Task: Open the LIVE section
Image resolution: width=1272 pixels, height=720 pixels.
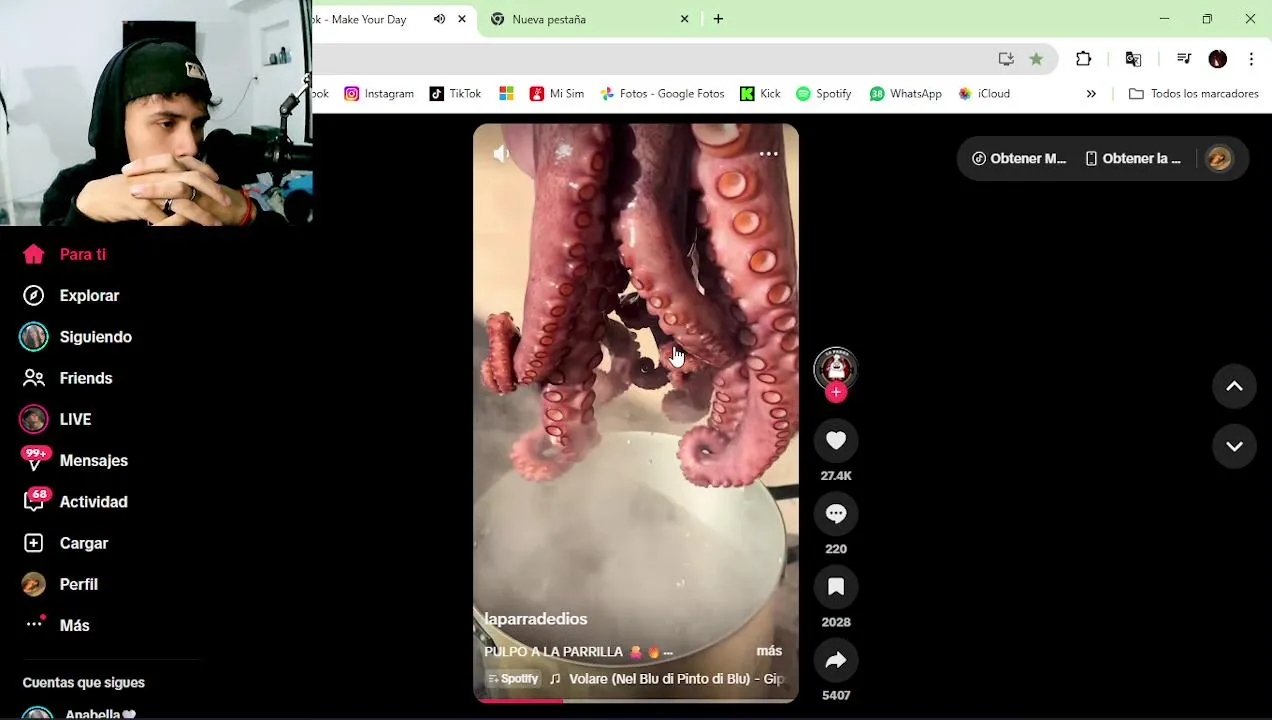Action: point(56,419)
